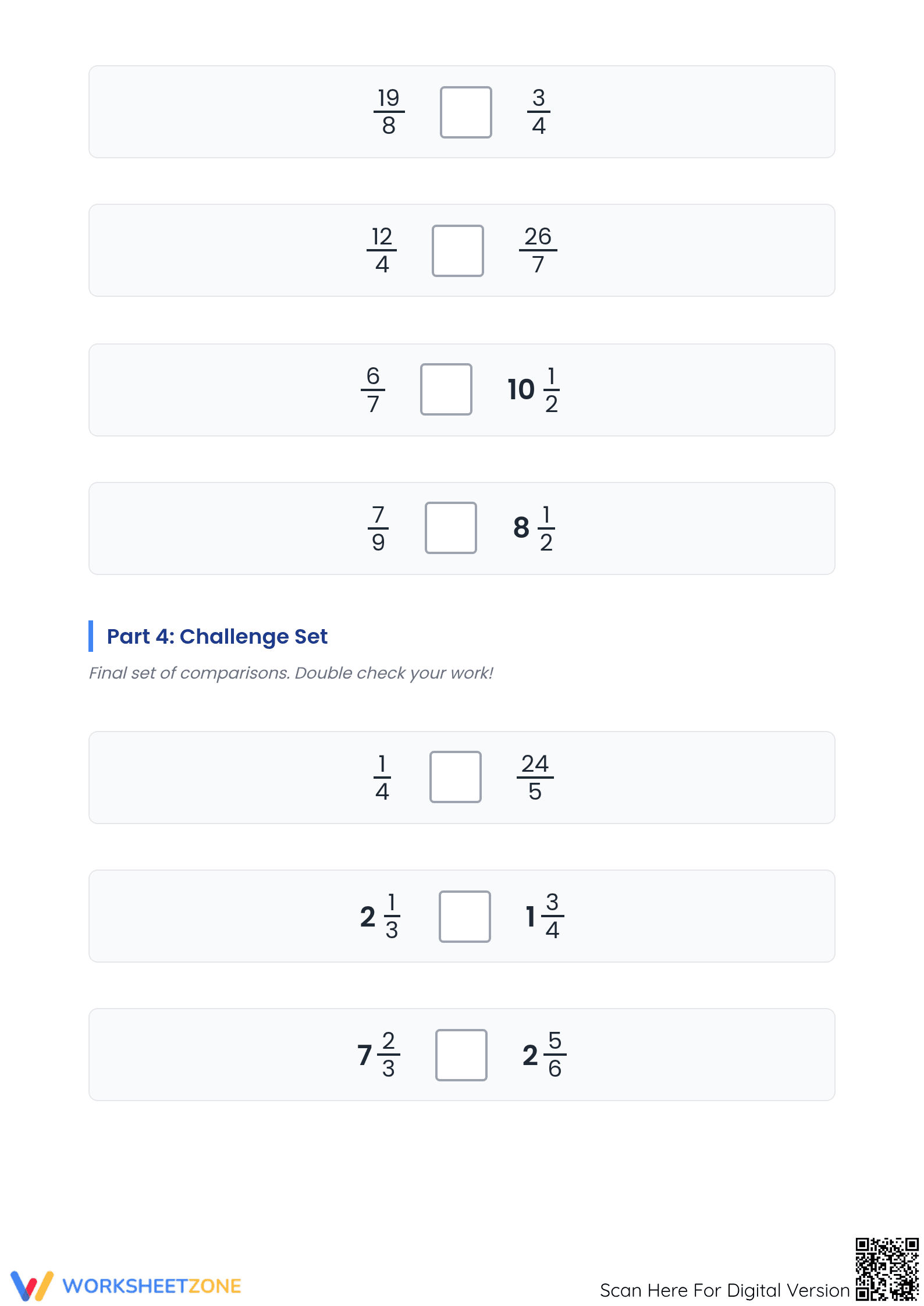
Task: Open the WORKSHEETZONE brand text link
Action: (x=152, y=1286)
